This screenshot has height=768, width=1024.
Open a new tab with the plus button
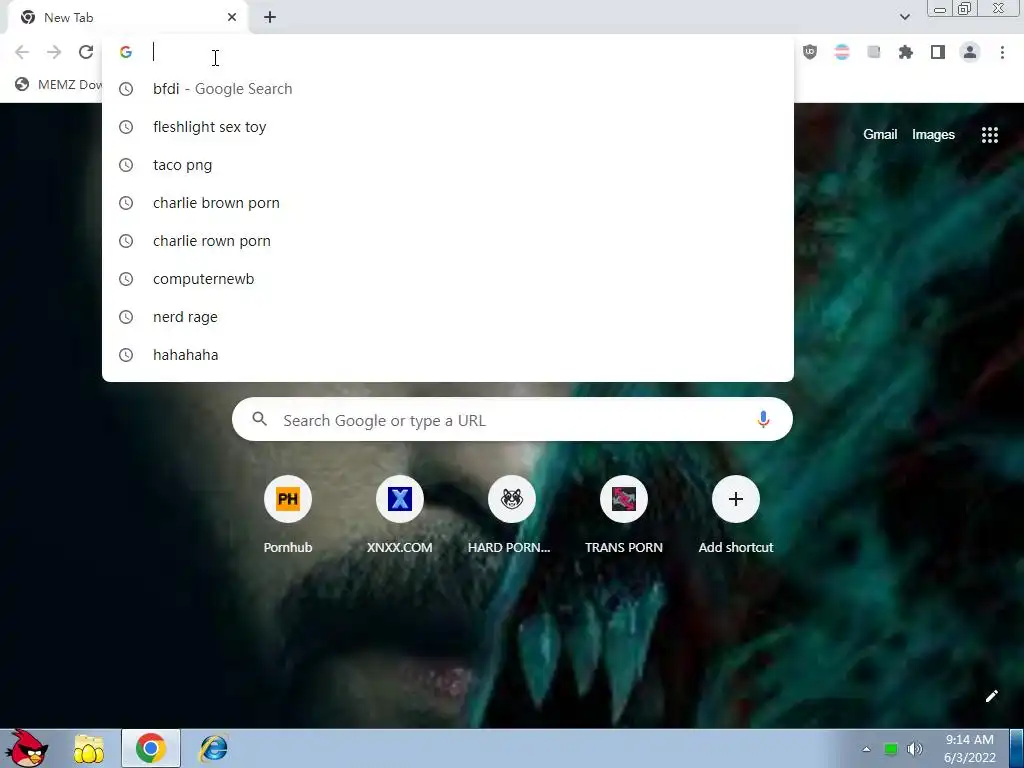270,18
